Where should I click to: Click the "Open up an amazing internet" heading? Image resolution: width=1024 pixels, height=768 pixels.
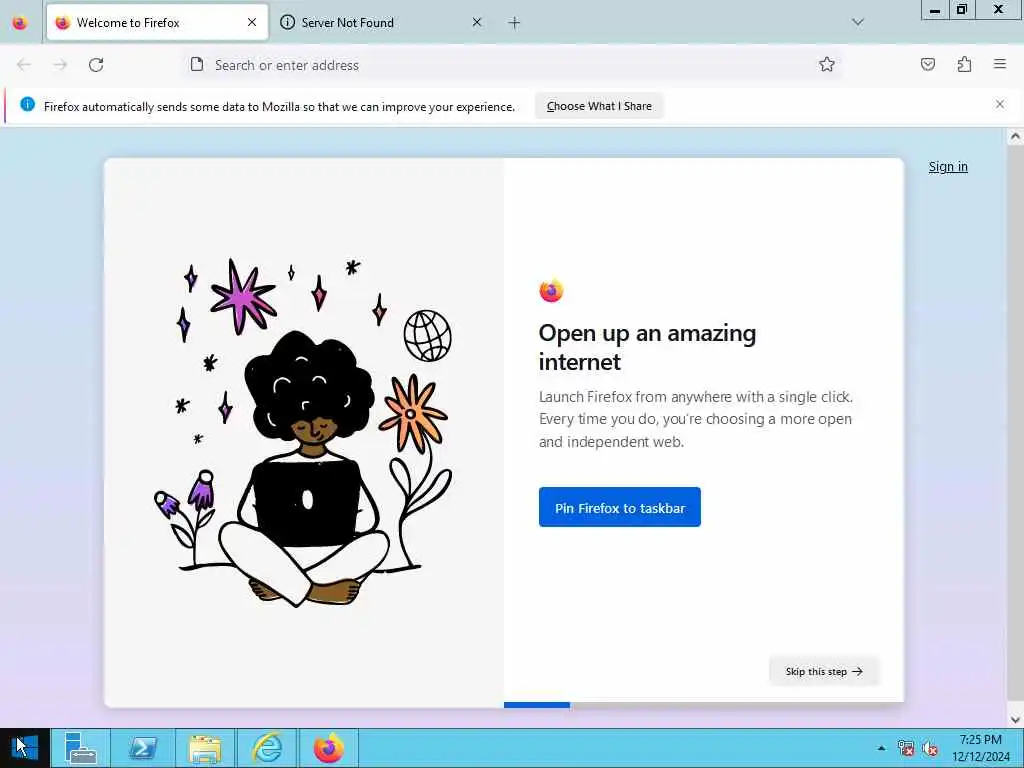[x=647, y=347]
